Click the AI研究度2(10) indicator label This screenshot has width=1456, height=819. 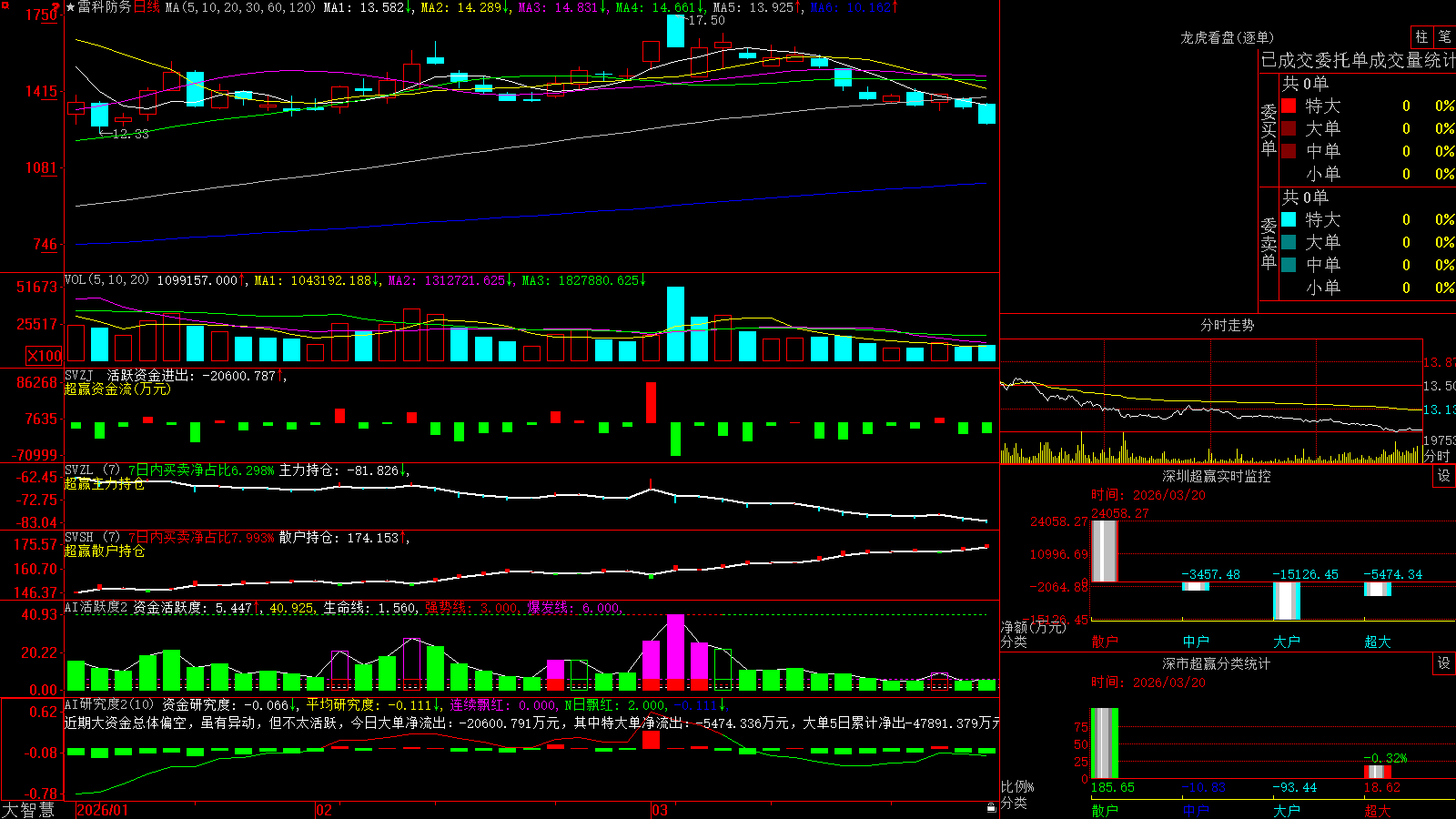pos(109,704)
